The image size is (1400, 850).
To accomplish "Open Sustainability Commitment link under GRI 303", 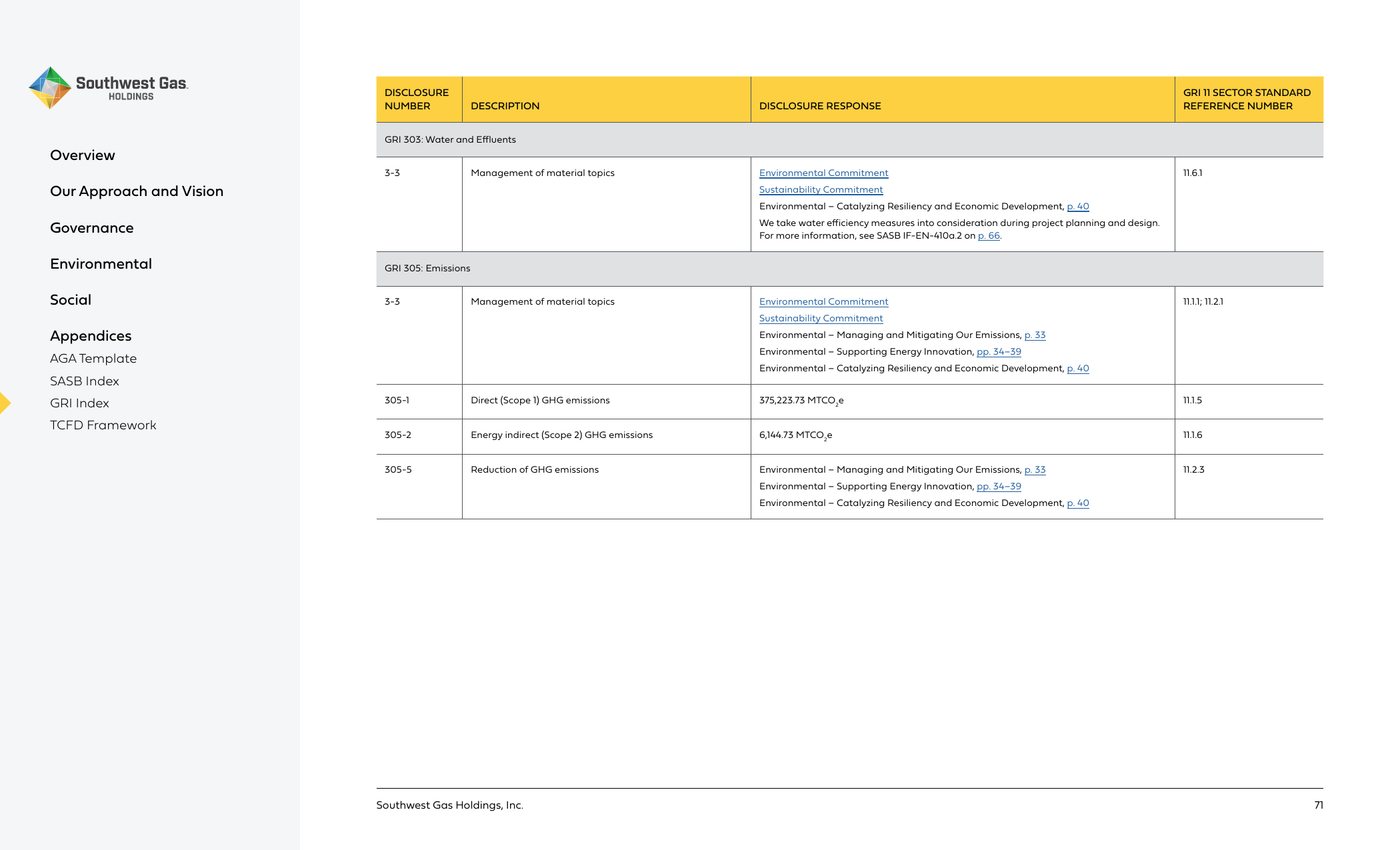I will (x=821, y=190).
